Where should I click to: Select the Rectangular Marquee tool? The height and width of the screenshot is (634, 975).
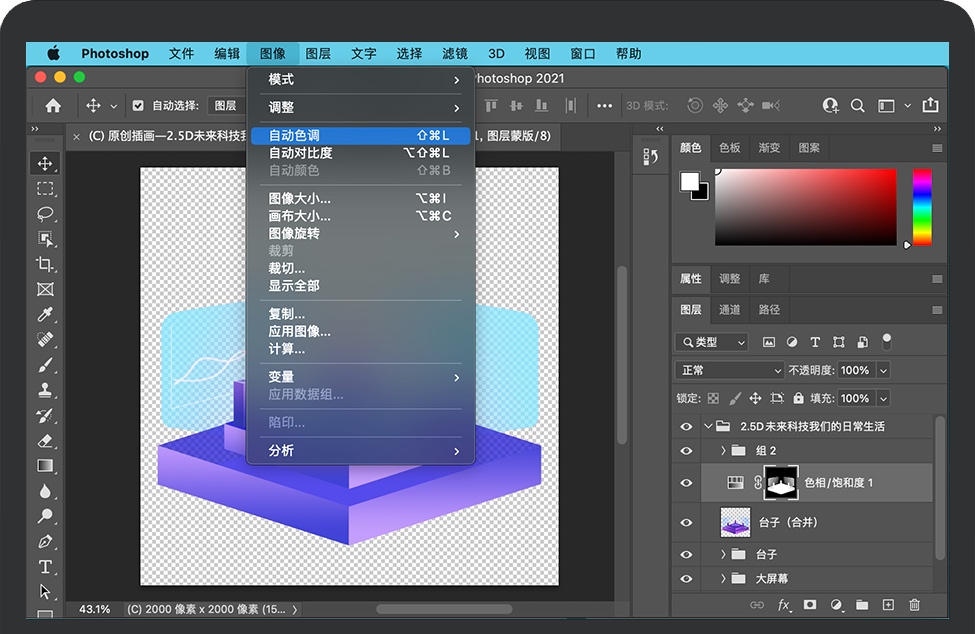pos(45,188)
